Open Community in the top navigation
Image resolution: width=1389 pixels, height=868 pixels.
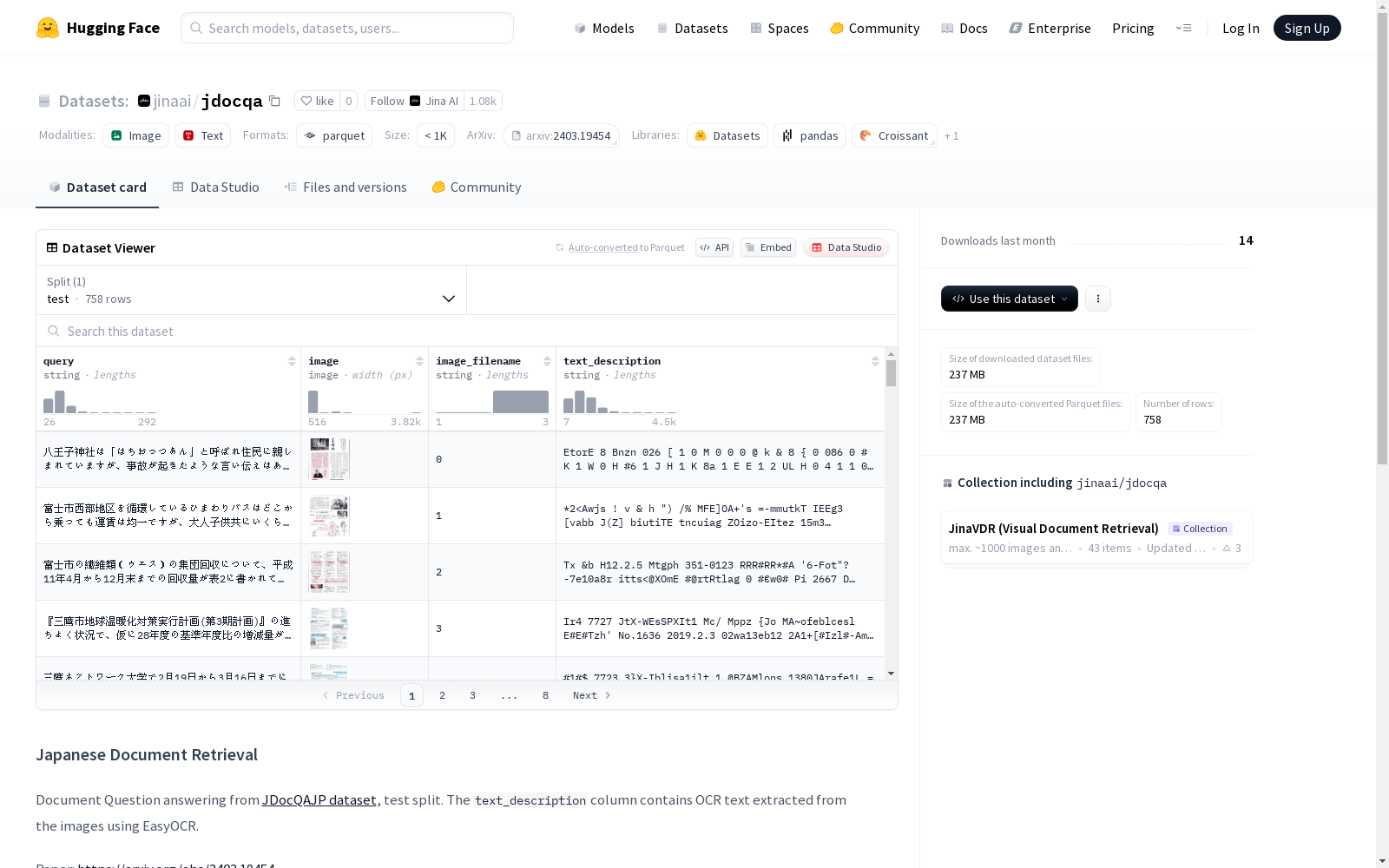[x=875, y=28]
